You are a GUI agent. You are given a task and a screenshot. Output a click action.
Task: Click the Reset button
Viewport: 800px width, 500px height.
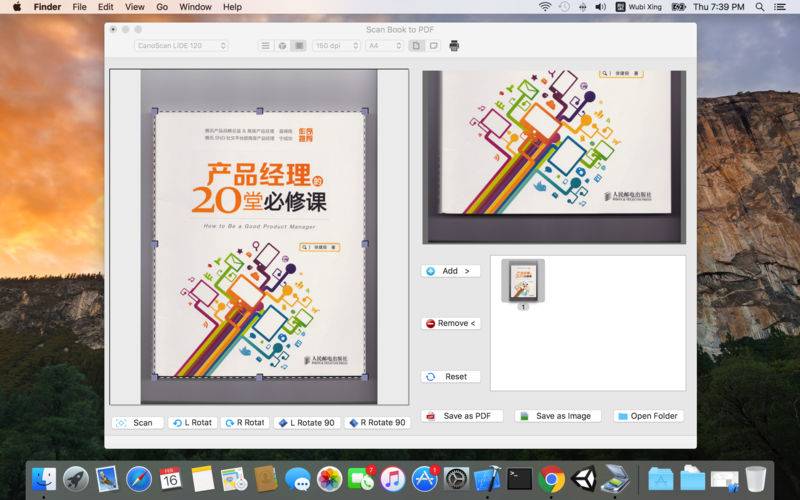[x=451, y=377]
